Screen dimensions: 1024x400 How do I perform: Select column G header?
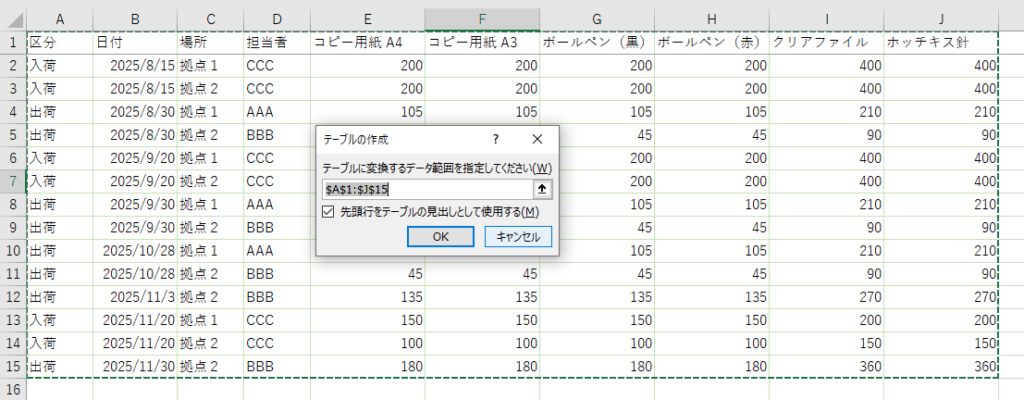[x=597, y=20]
